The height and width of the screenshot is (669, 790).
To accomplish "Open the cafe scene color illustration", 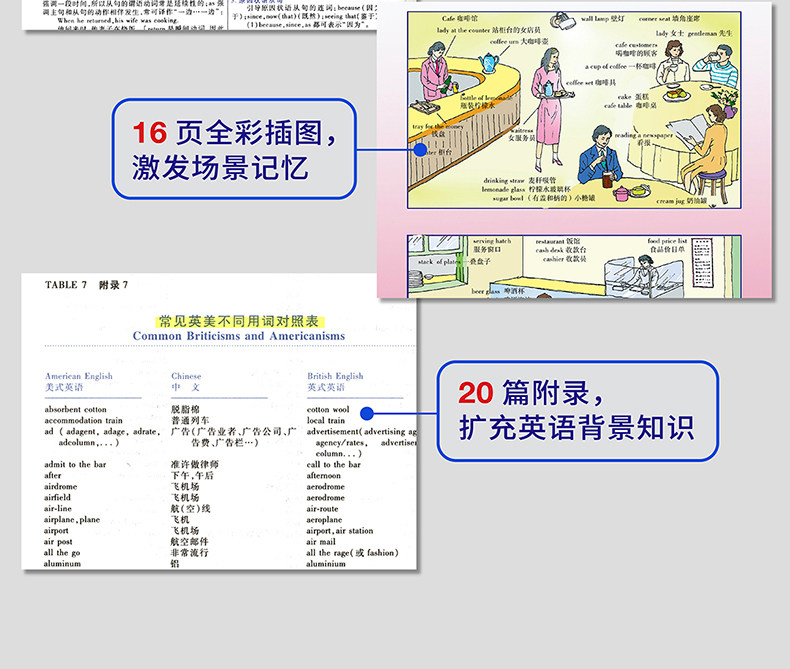I will pos(574,110).
